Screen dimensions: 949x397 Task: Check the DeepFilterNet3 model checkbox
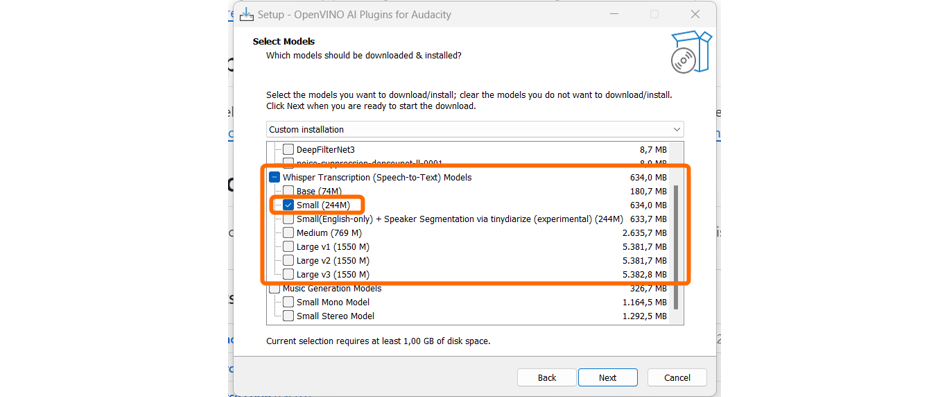288,149
